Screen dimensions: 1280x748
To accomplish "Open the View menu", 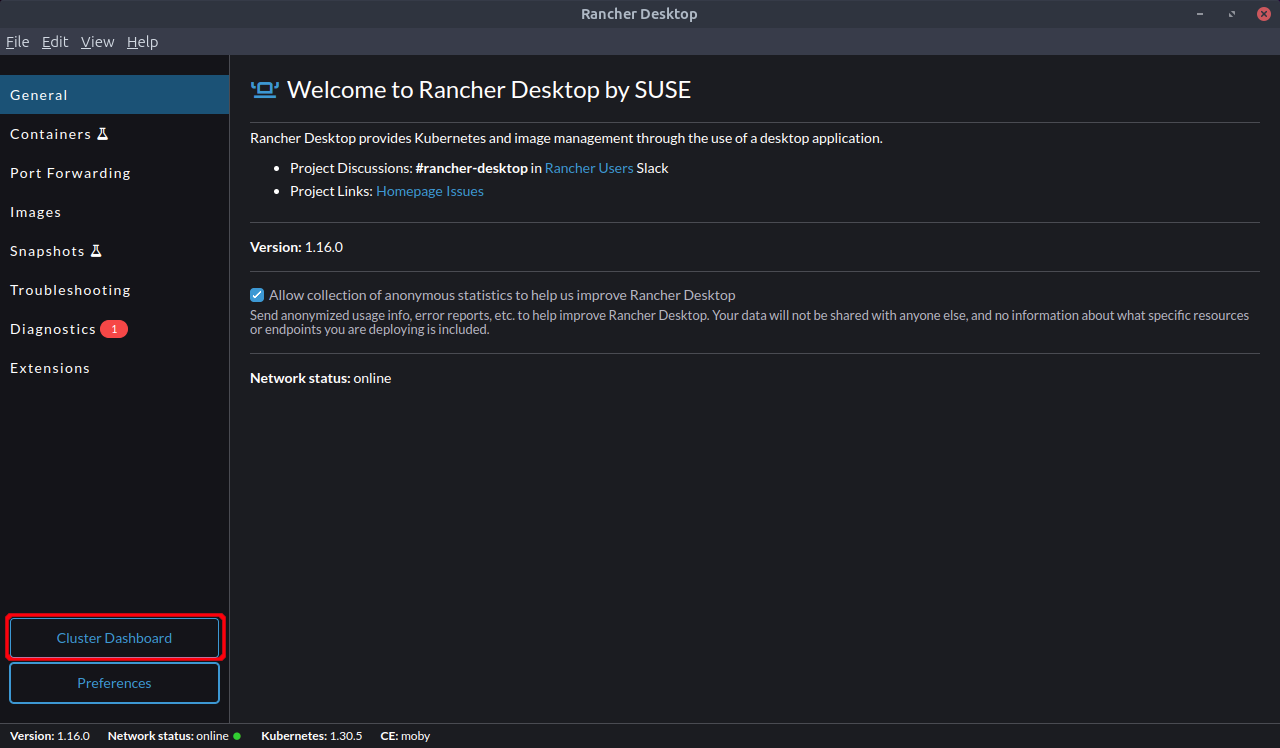I will [x=97, y=42].
